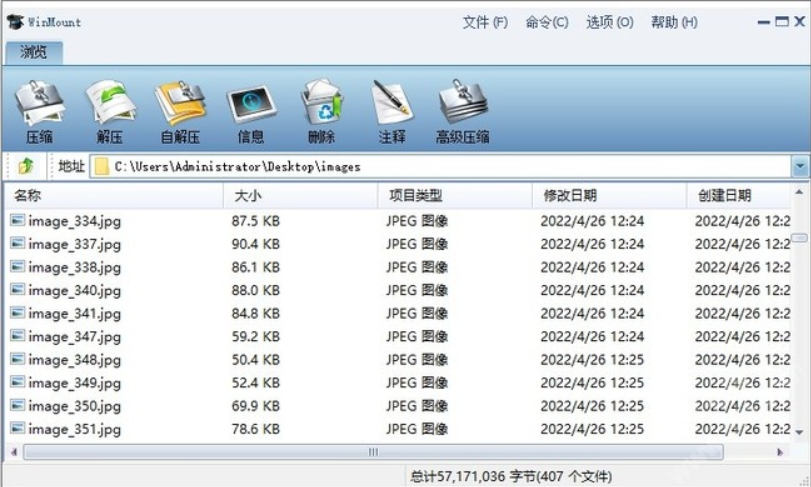
Task: Select the file name image_334.jpg
Action: [x=74, y=221]
